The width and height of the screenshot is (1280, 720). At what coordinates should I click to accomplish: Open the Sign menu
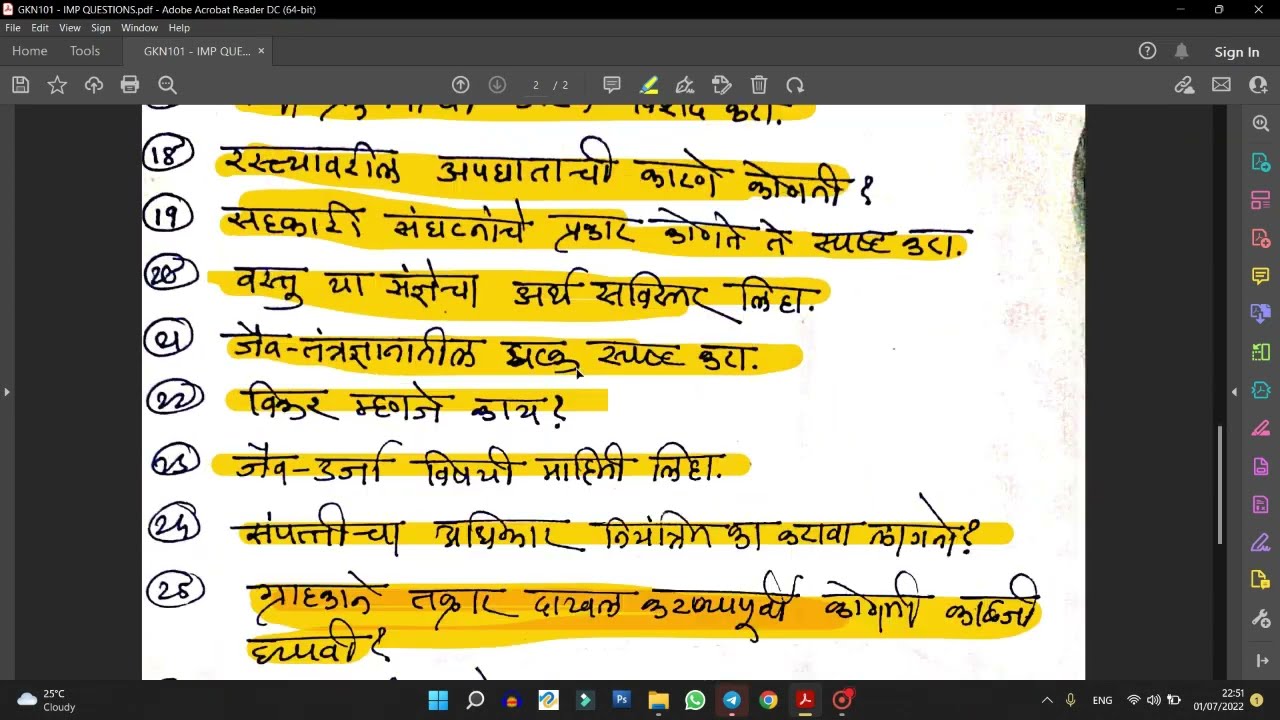point(101,28)
